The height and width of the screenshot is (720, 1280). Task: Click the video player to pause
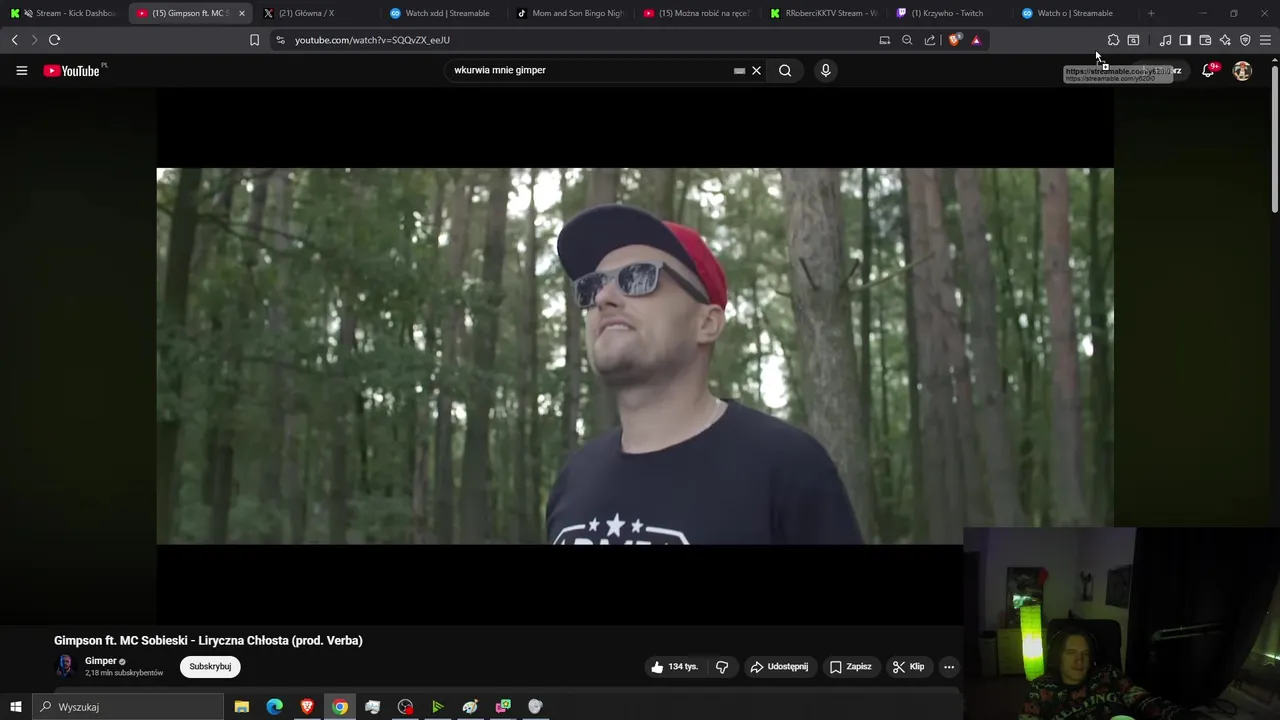point(634,355)
